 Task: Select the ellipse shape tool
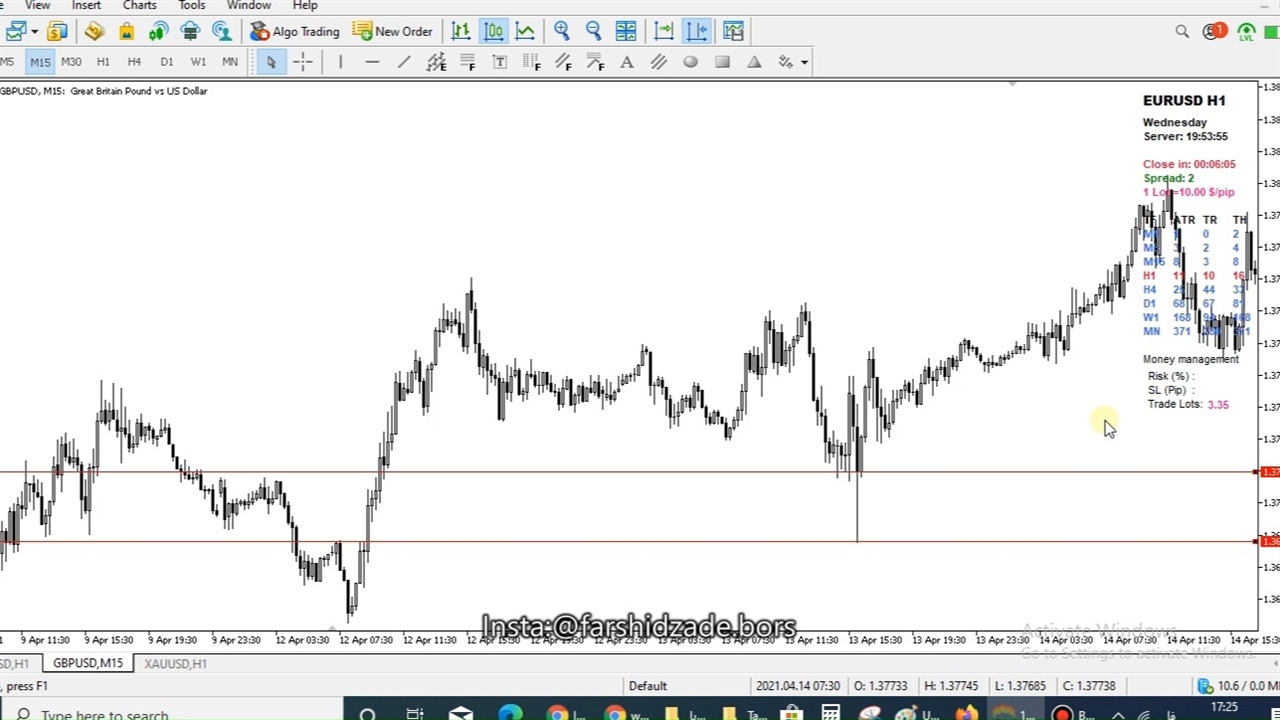coord(690,62)
